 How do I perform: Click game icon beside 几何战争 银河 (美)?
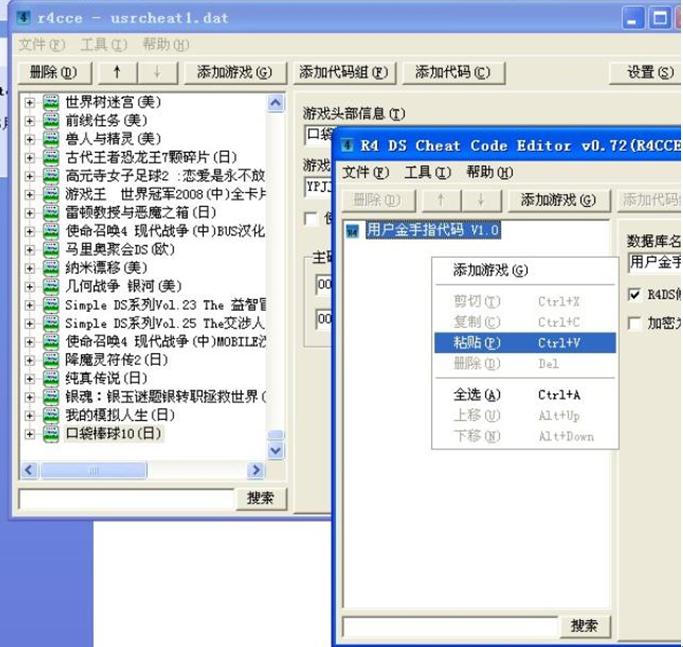click(51, 286)
